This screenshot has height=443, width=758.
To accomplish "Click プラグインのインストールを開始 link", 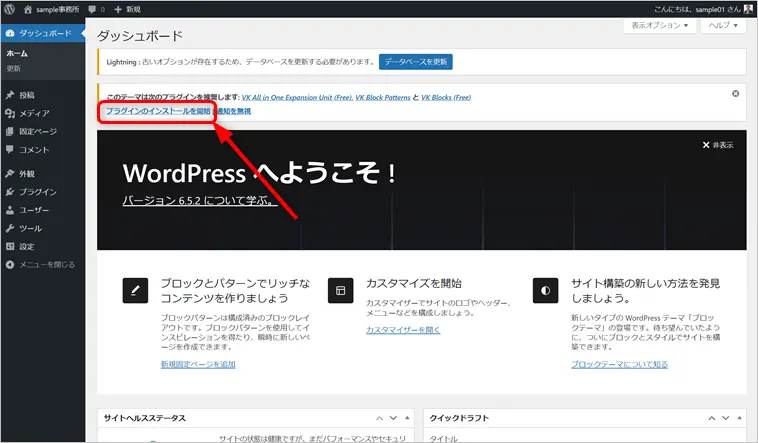I will (x=158, y=110).
